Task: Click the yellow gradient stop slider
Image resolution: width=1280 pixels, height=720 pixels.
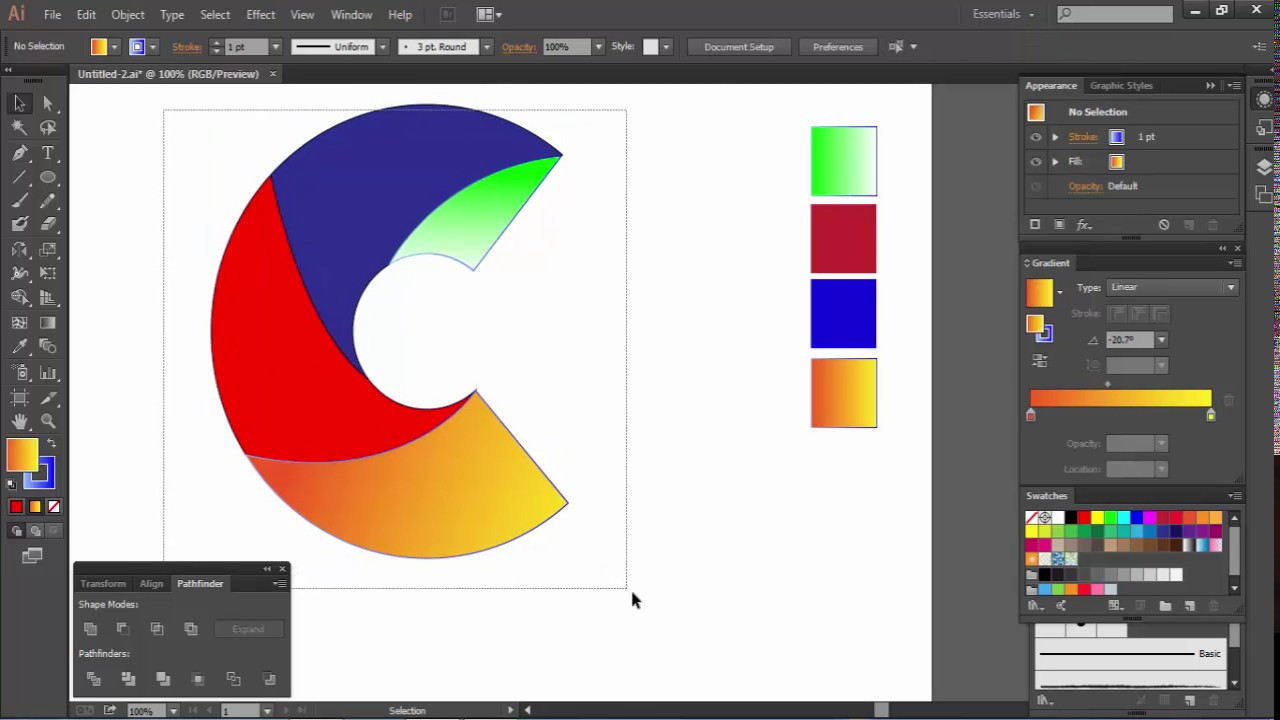Action: [1211, 414]
